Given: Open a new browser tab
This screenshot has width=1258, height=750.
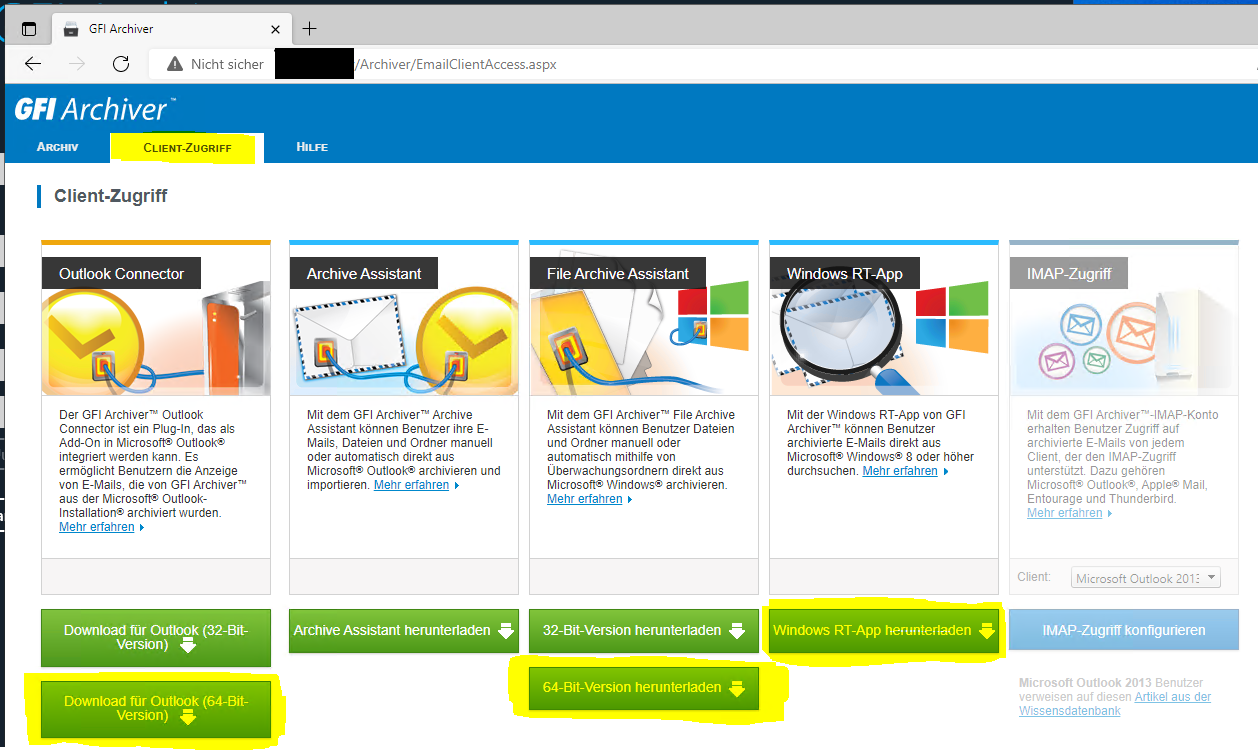Looking at the screenshot, I should pyautogui.click(x=310, y=28).
